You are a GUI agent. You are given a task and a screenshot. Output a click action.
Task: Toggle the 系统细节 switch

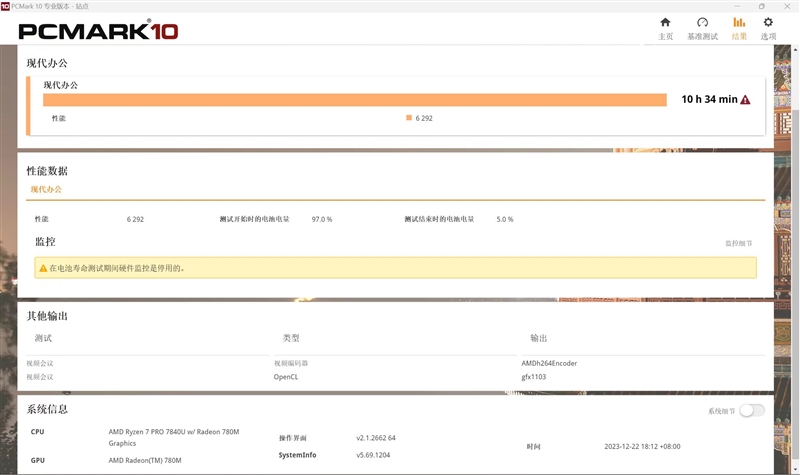click(752, 410)
